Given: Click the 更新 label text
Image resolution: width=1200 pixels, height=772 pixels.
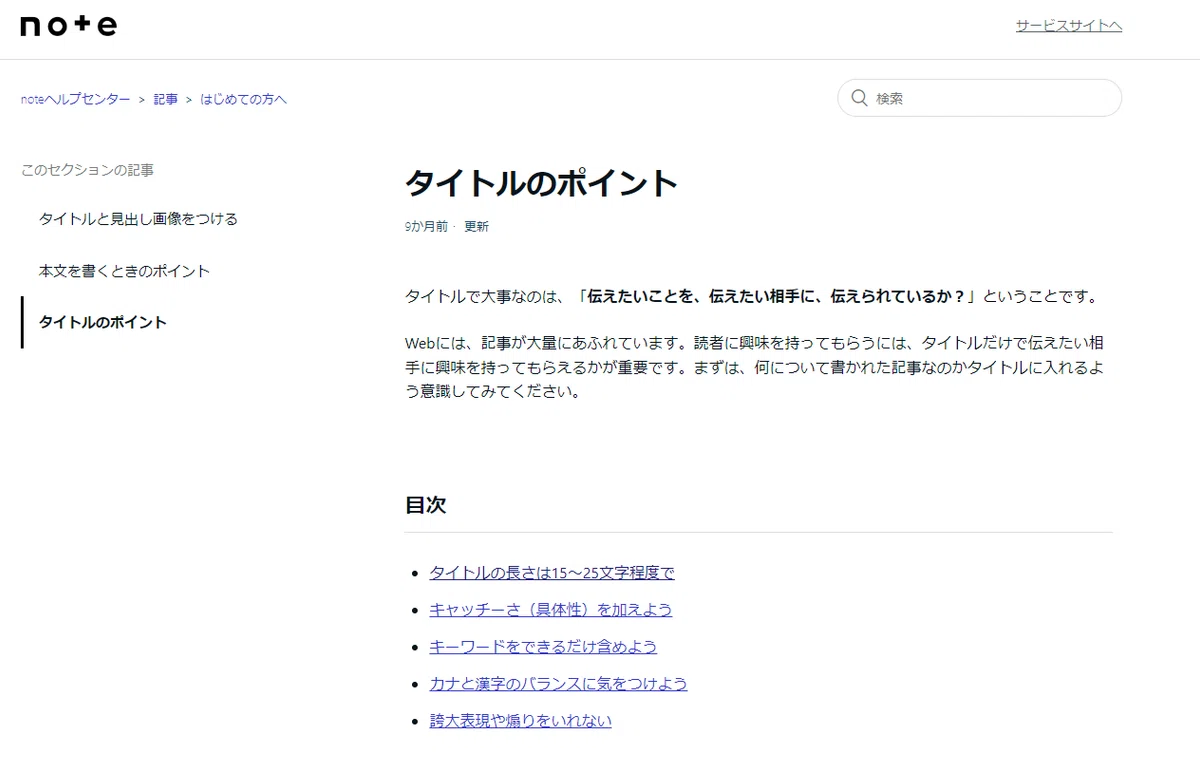Looking at the screenshot, I should tap(476, 227).
